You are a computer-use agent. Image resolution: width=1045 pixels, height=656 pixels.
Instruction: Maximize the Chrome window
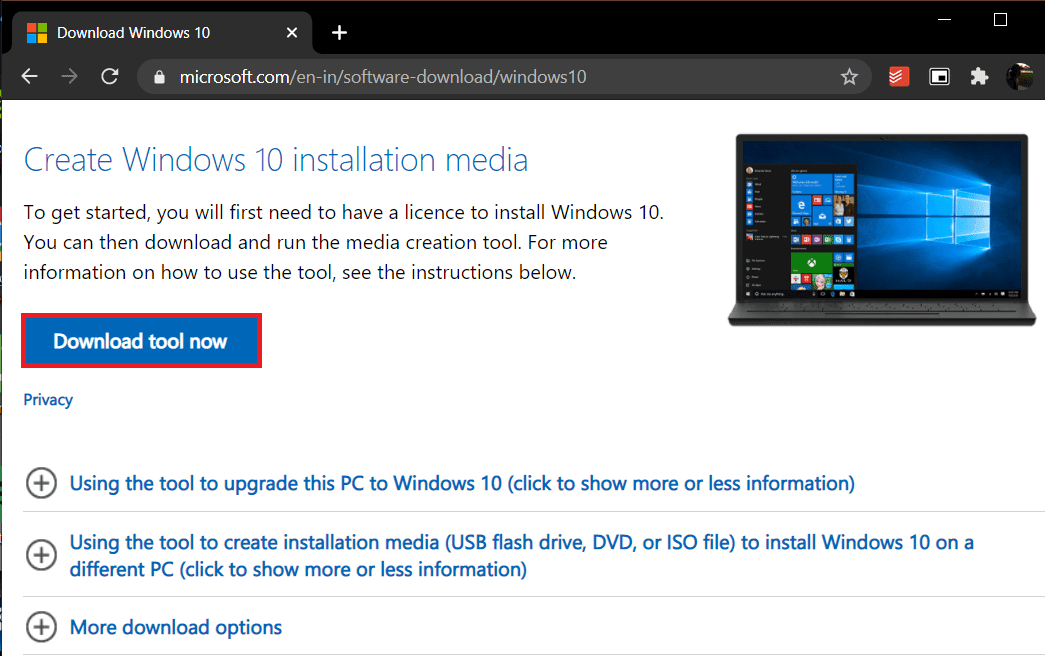[x=1000, y=20]
